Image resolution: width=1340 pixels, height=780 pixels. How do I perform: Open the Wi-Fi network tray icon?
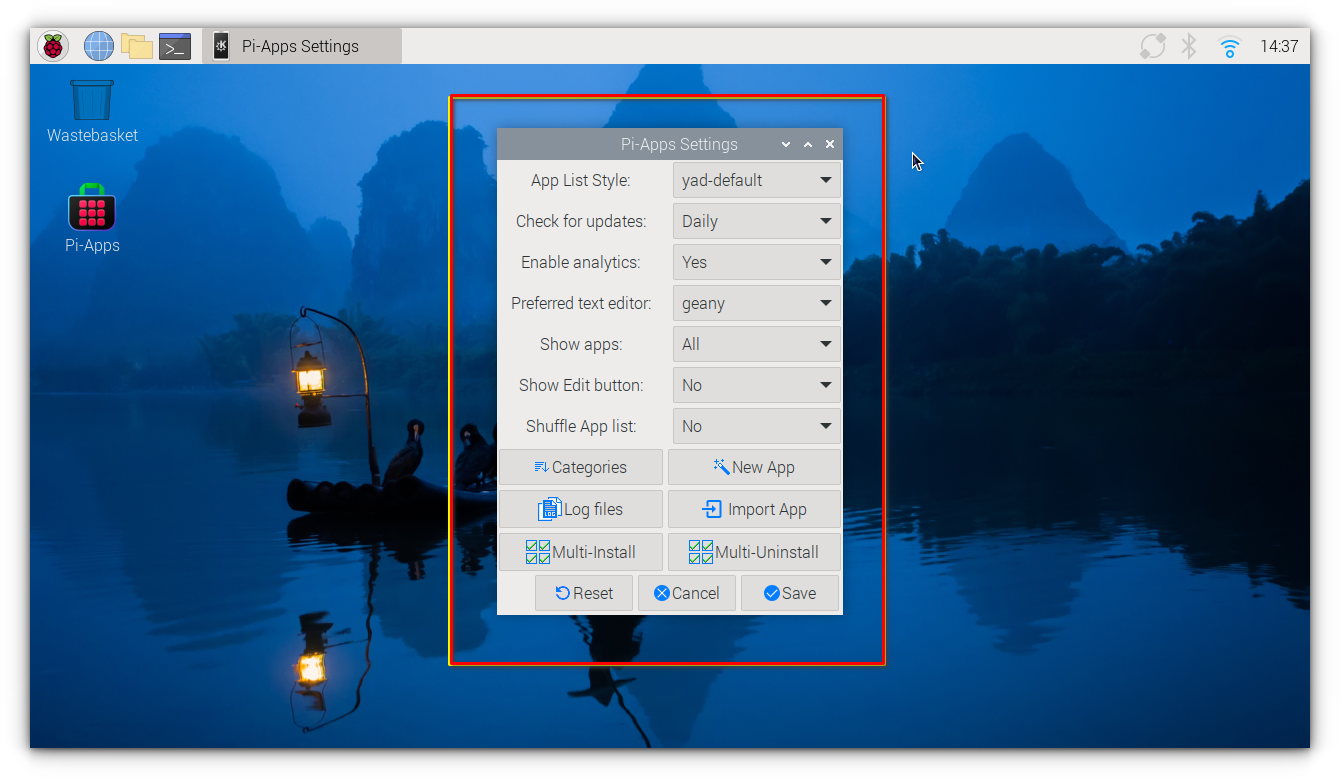tap(1229, 46)
